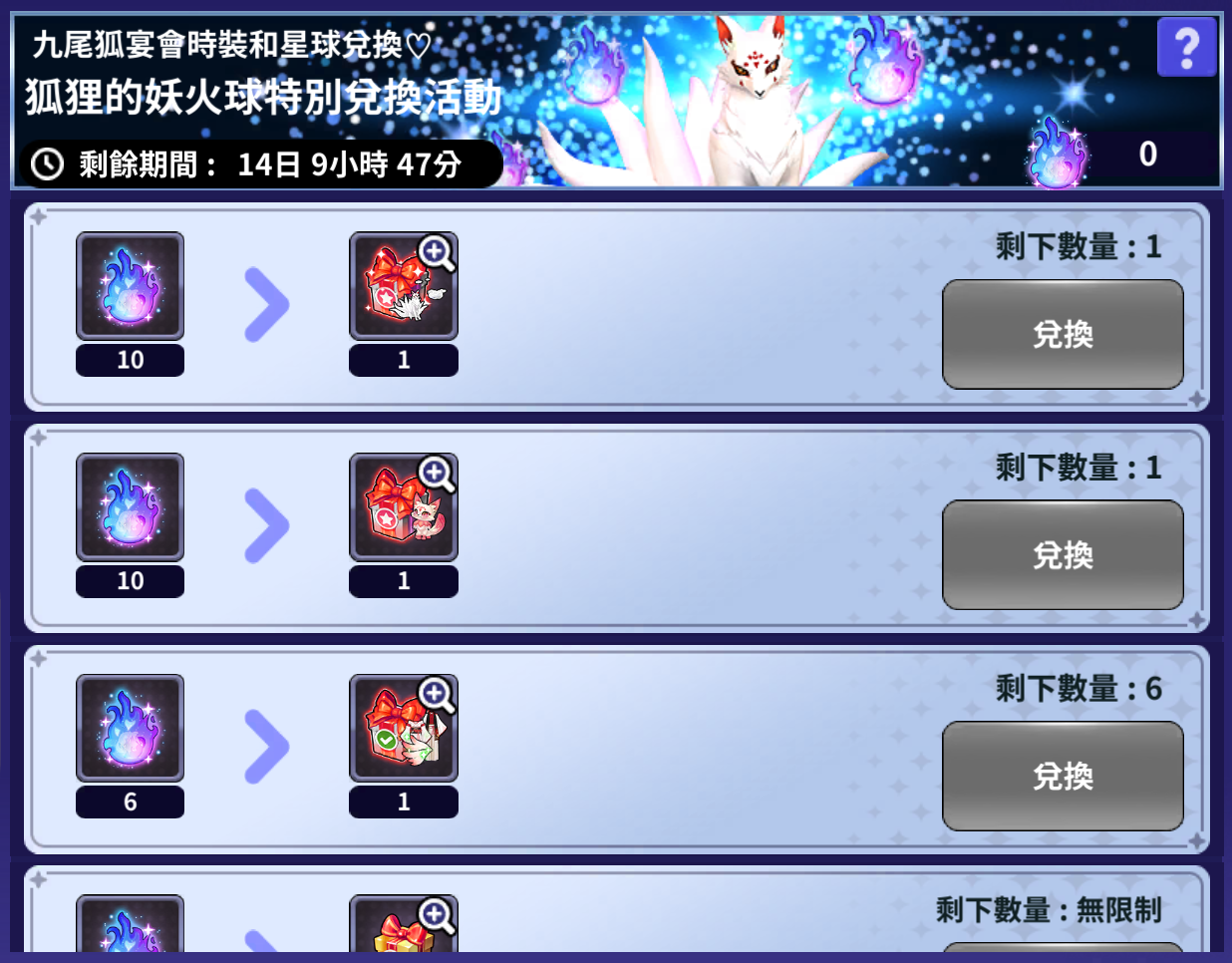The image size is (1232, 963).
Task: Preview the green-check gift box in third row
Action: tap(404, 728)
